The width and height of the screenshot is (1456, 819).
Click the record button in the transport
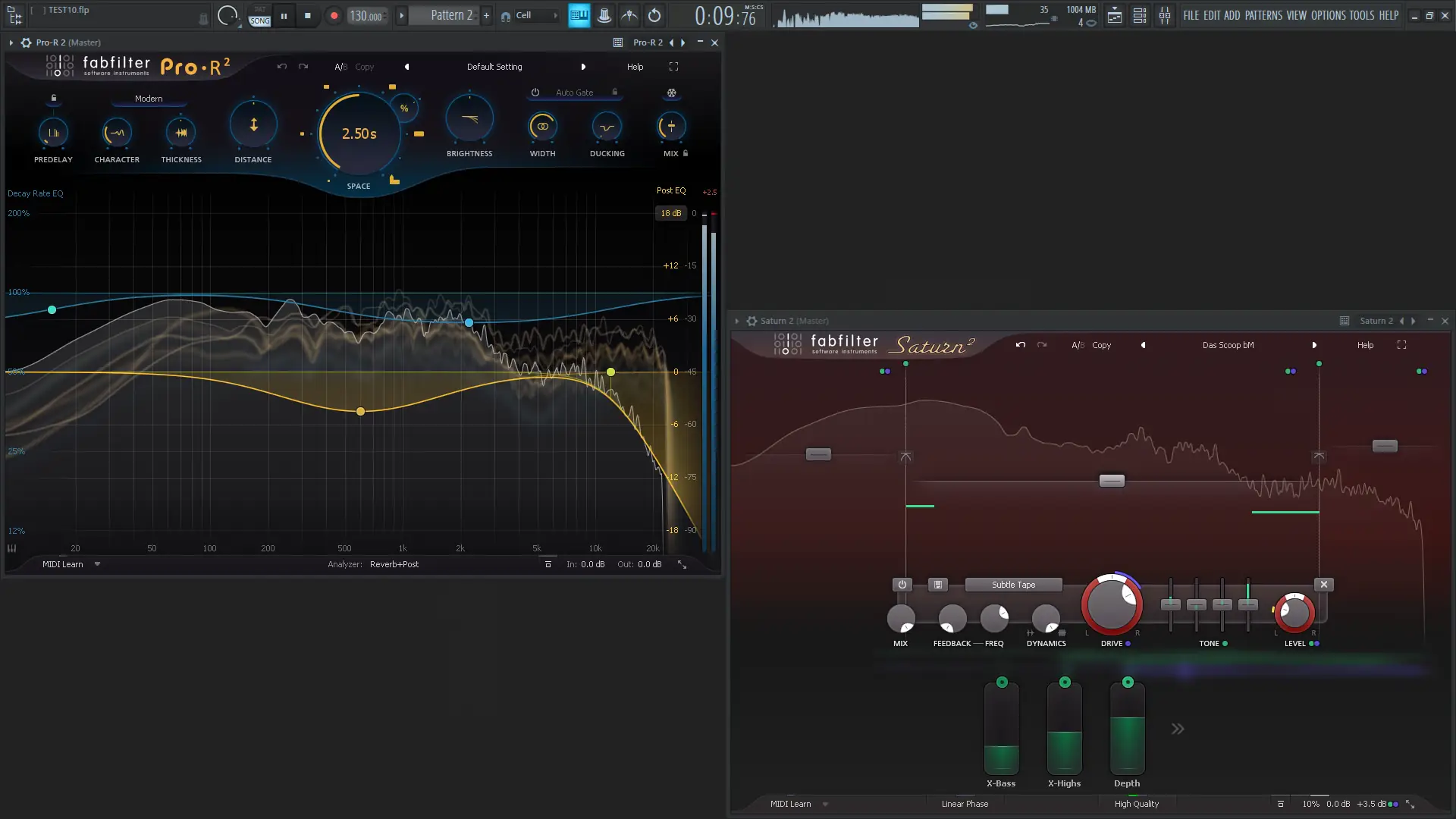pos(334,15)
